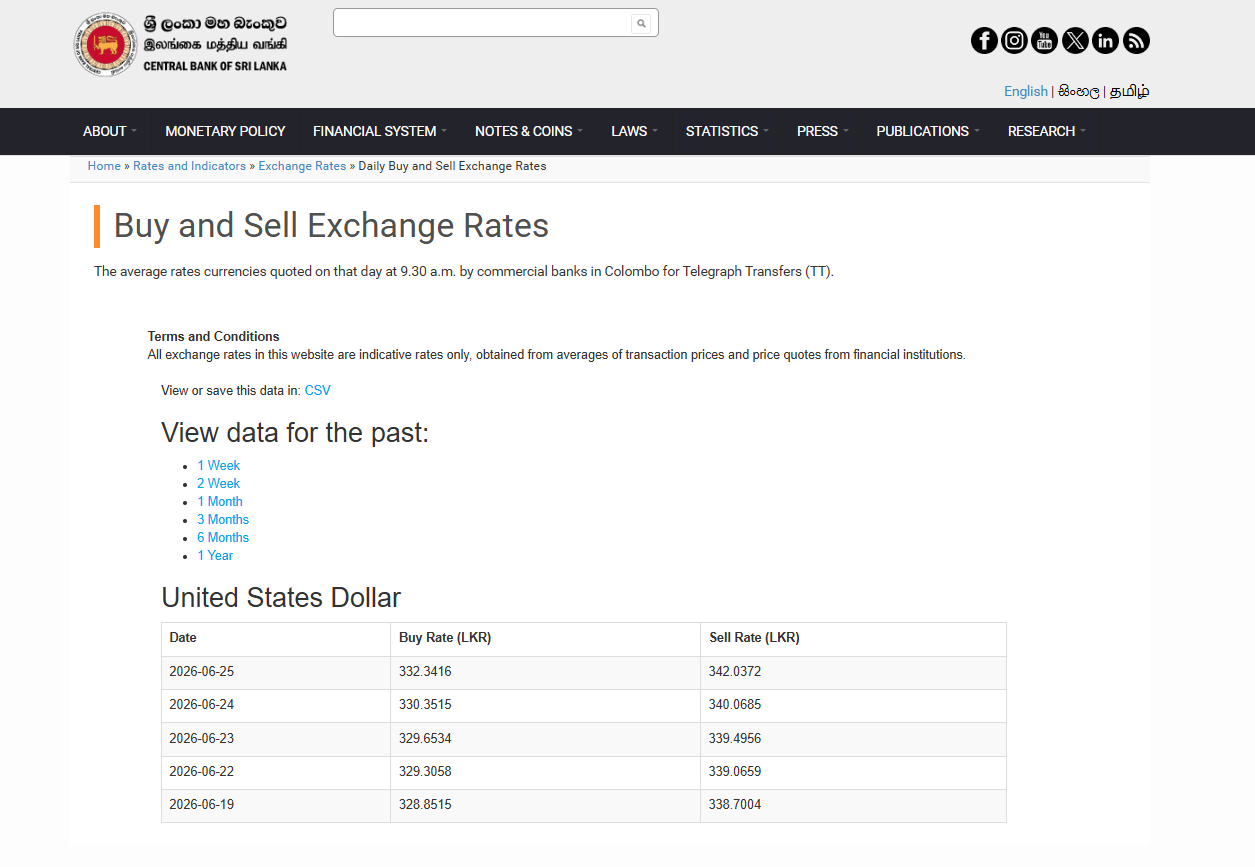Image resolution: width=1255 pixels, height=867 pixels.
Task: Download the data as CSV
Action: [317, 390]
